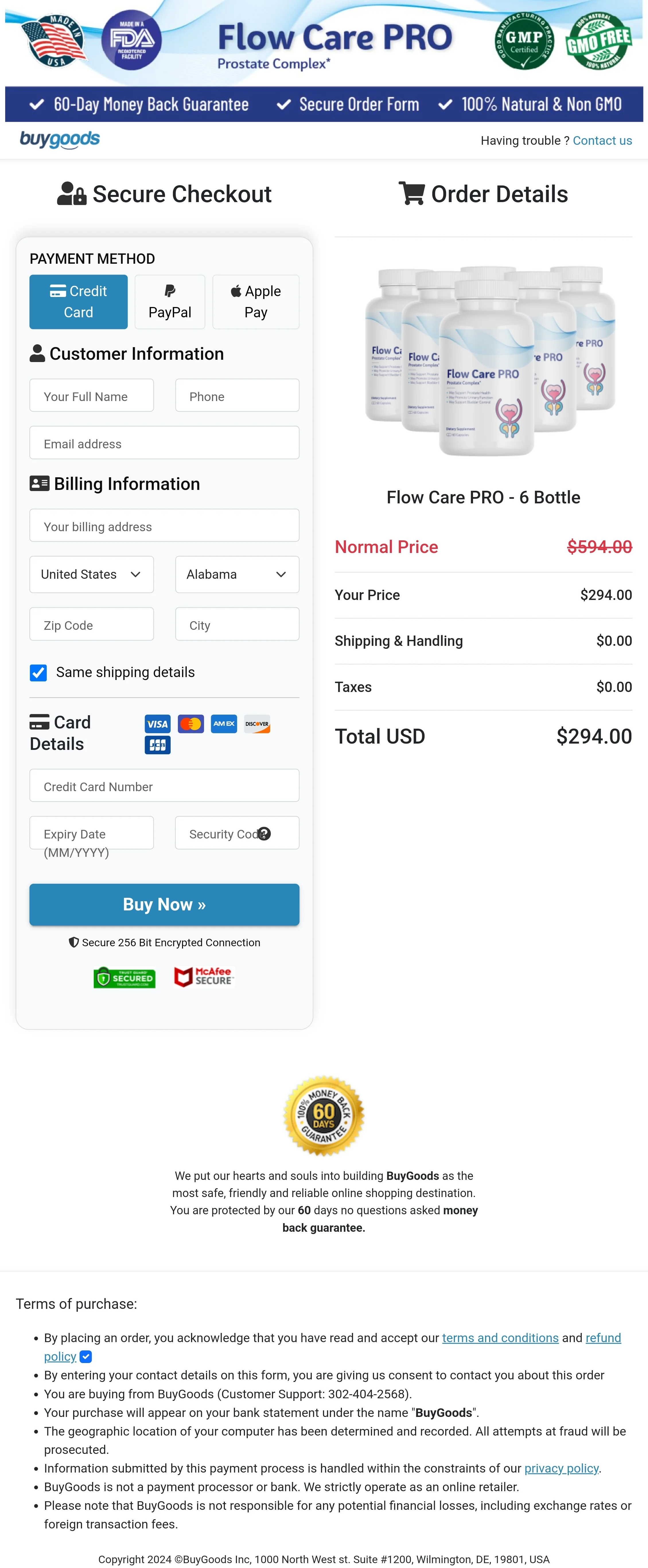Select Apple Pay payment method
This screenshot has height=1568, width=648.
click(x=255, y=301)
